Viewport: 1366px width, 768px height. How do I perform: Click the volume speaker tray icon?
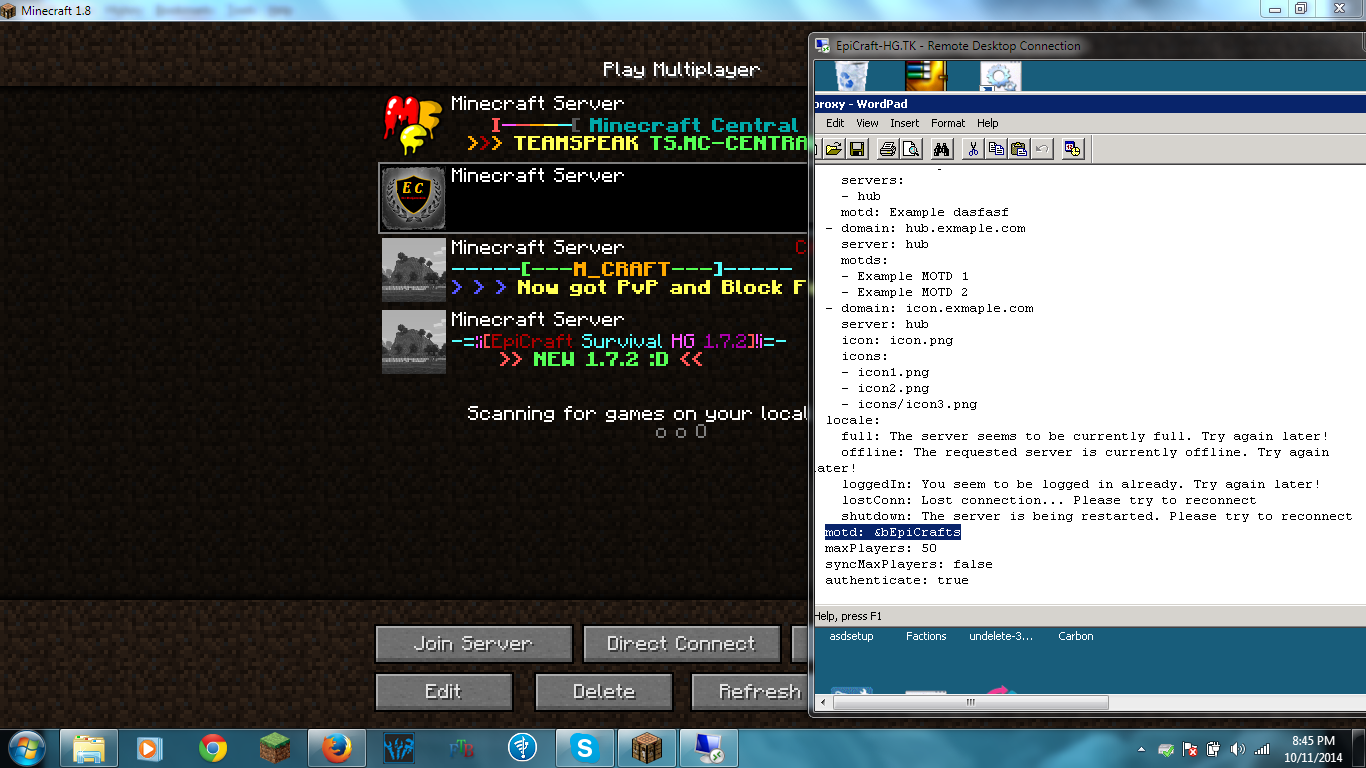click(x=1237, y=749)
